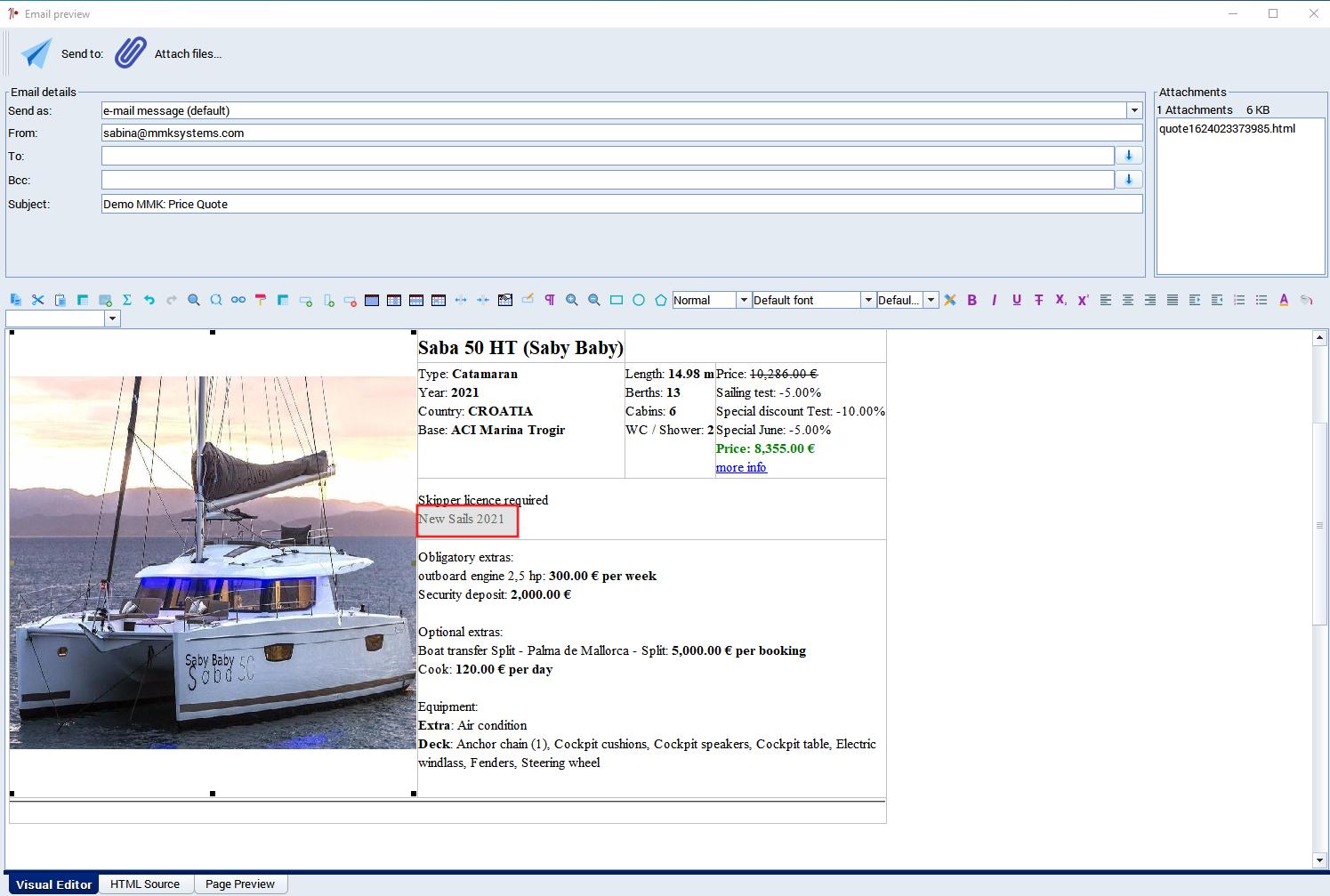Insert a numbered list
The width and height of the screenshot is (1330, 896).
tap(1239, 300)
